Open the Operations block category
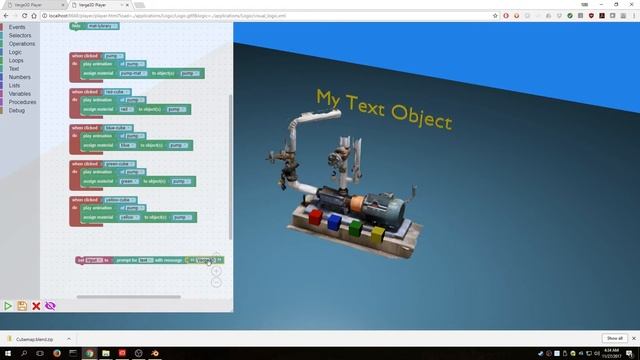Image resolution: width=640 pixels, height=360 pixels. 22,44
